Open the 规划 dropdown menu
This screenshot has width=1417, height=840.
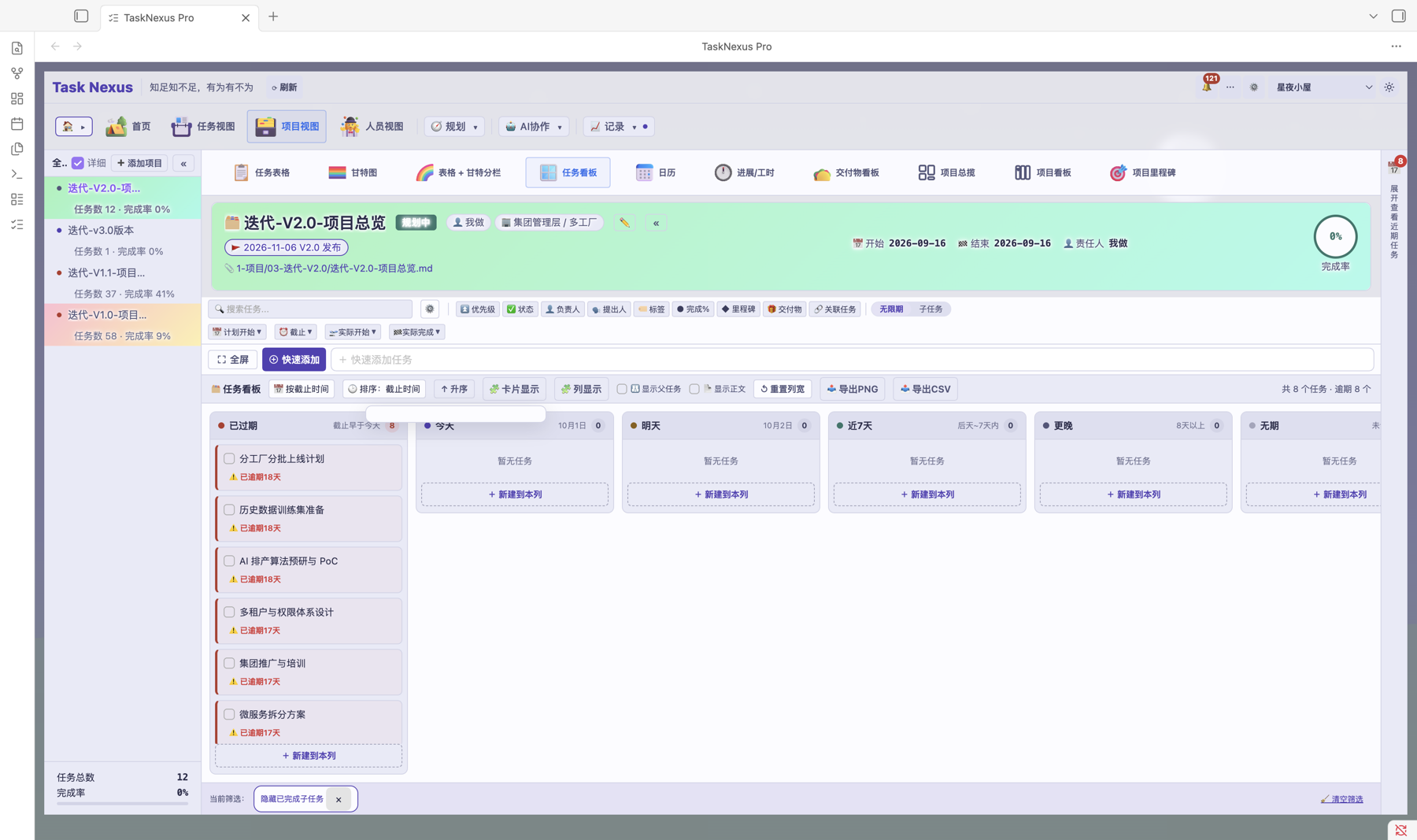point(455,126)
